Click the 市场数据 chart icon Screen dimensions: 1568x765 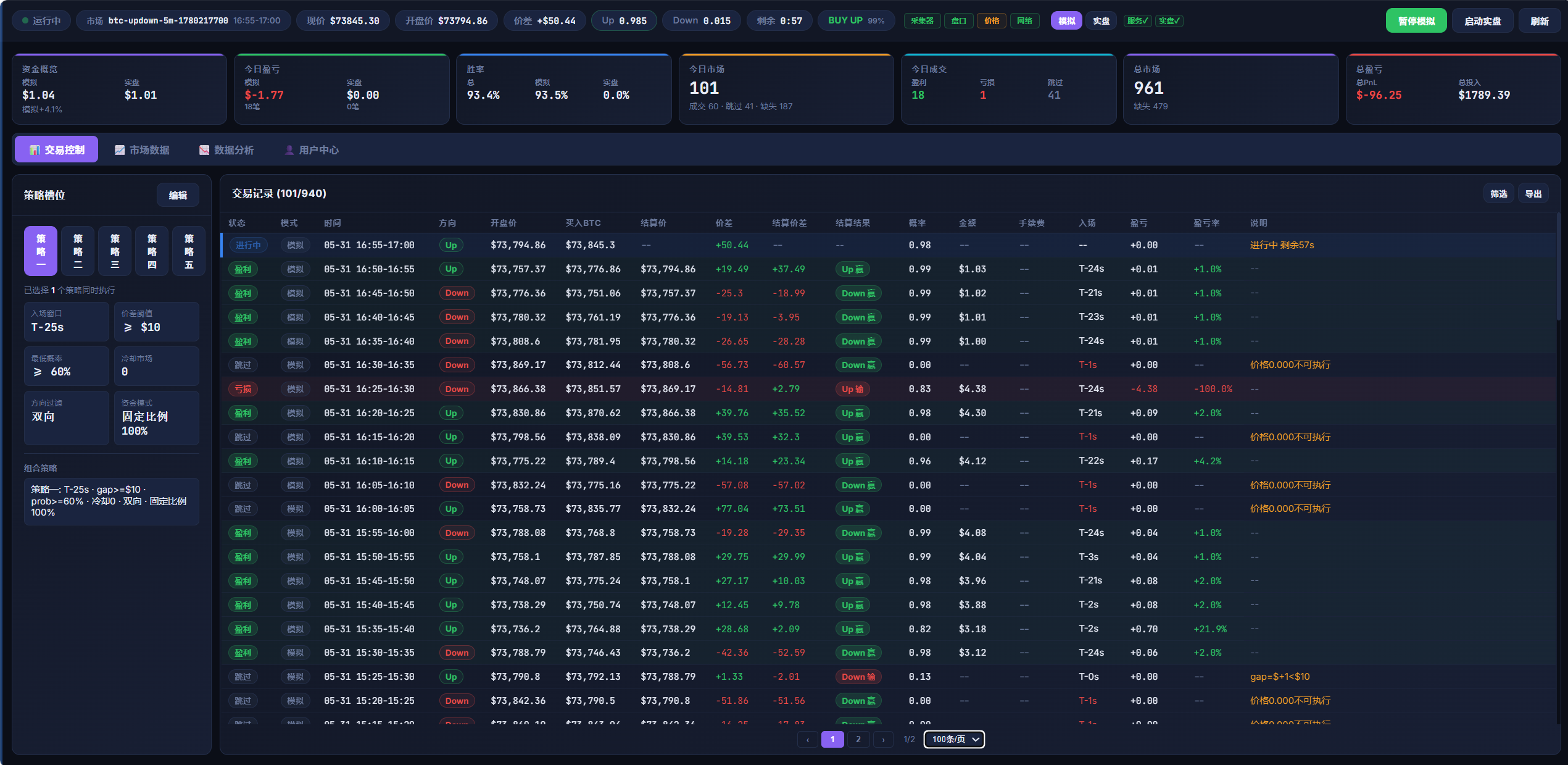(120, 150)
